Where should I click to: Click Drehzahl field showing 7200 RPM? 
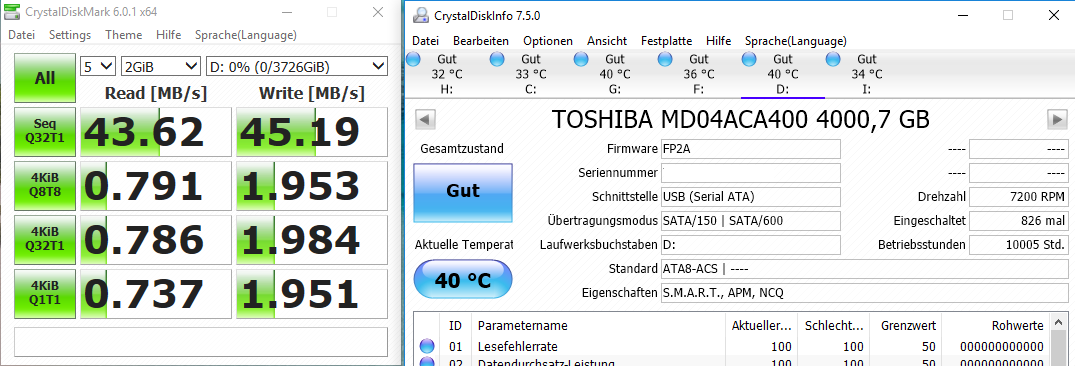(1019, 197)
